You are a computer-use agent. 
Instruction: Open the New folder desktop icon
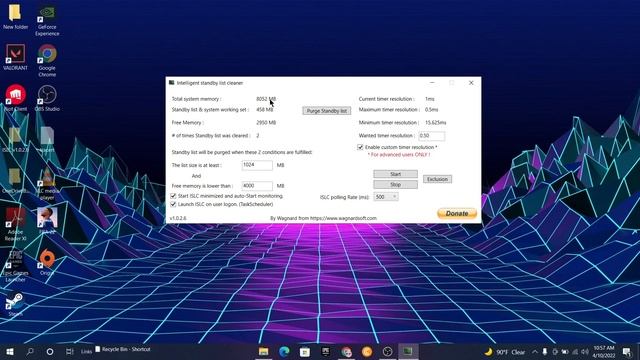click(x=16, y=16)
